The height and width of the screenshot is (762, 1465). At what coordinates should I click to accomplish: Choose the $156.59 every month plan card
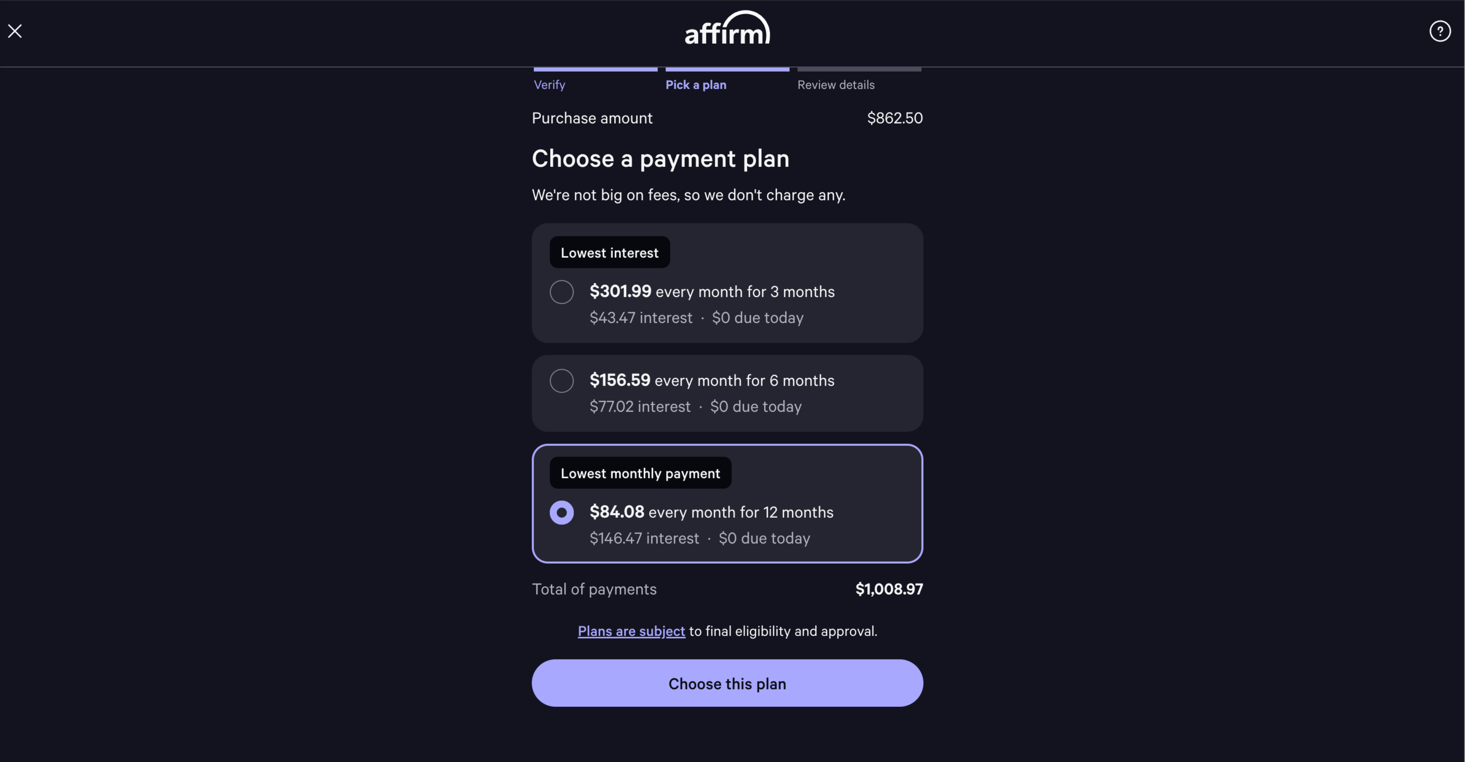click(727, 393)
